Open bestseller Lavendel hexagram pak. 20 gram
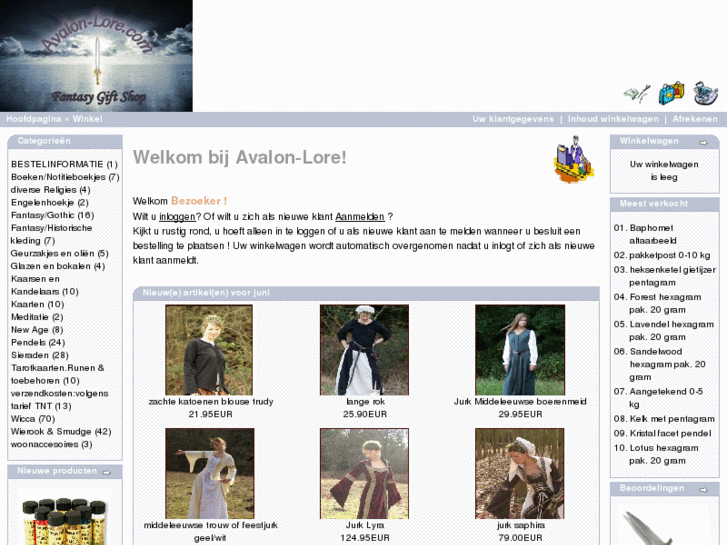The image size is (727, 545). tap(671, 331)
